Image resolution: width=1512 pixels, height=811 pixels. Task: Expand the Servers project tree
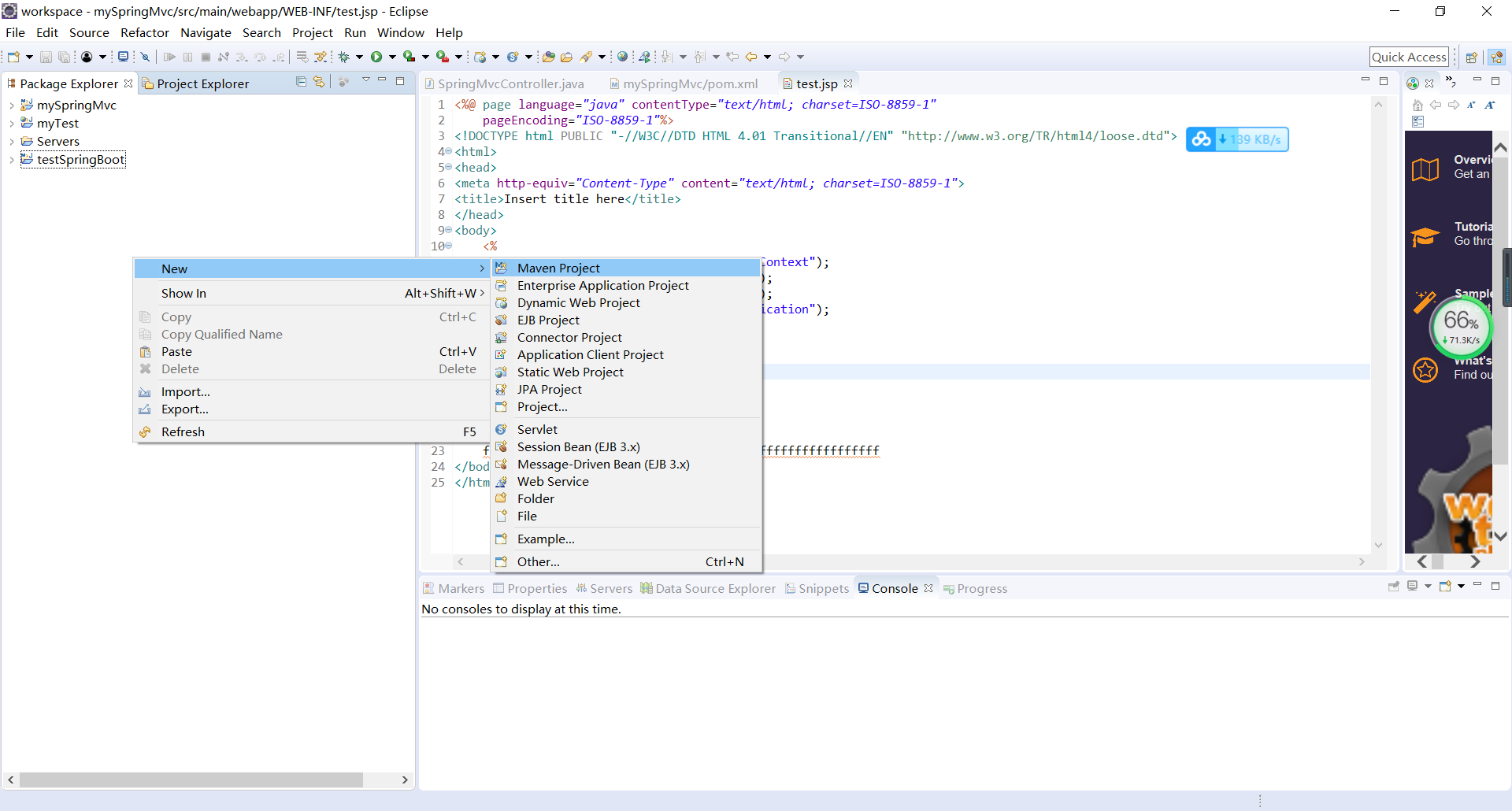click(11, 142)
